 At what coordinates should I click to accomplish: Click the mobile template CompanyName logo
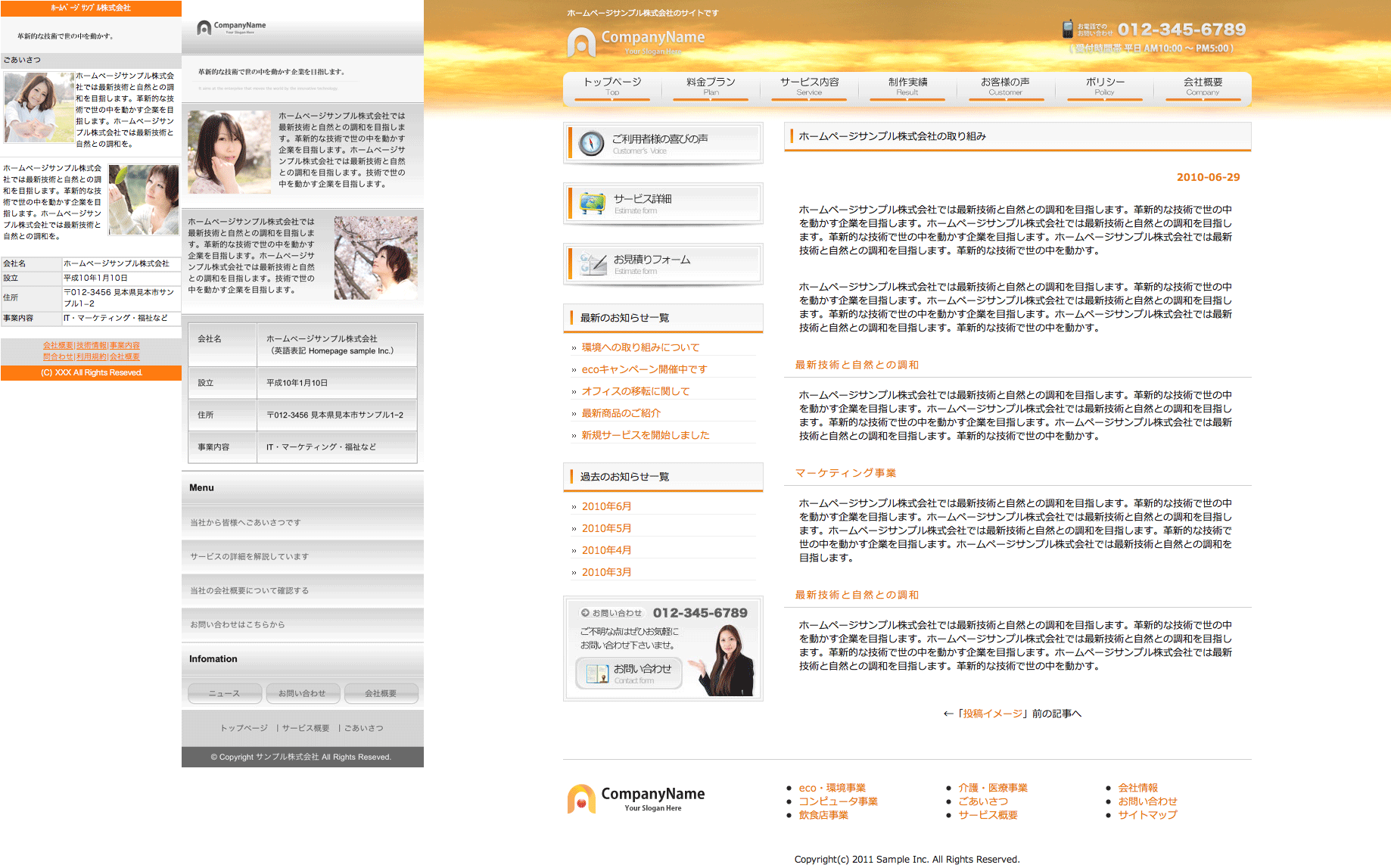coord(232,28)
